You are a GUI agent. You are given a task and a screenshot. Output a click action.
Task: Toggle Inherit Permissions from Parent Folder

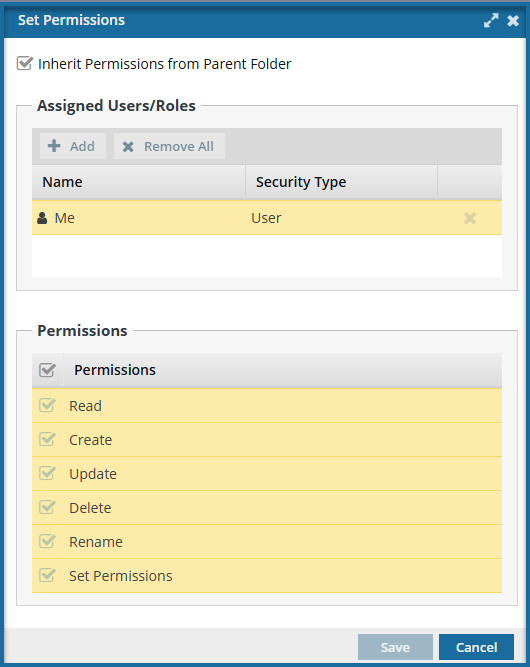pyautogui.click(x=25, y=63)
